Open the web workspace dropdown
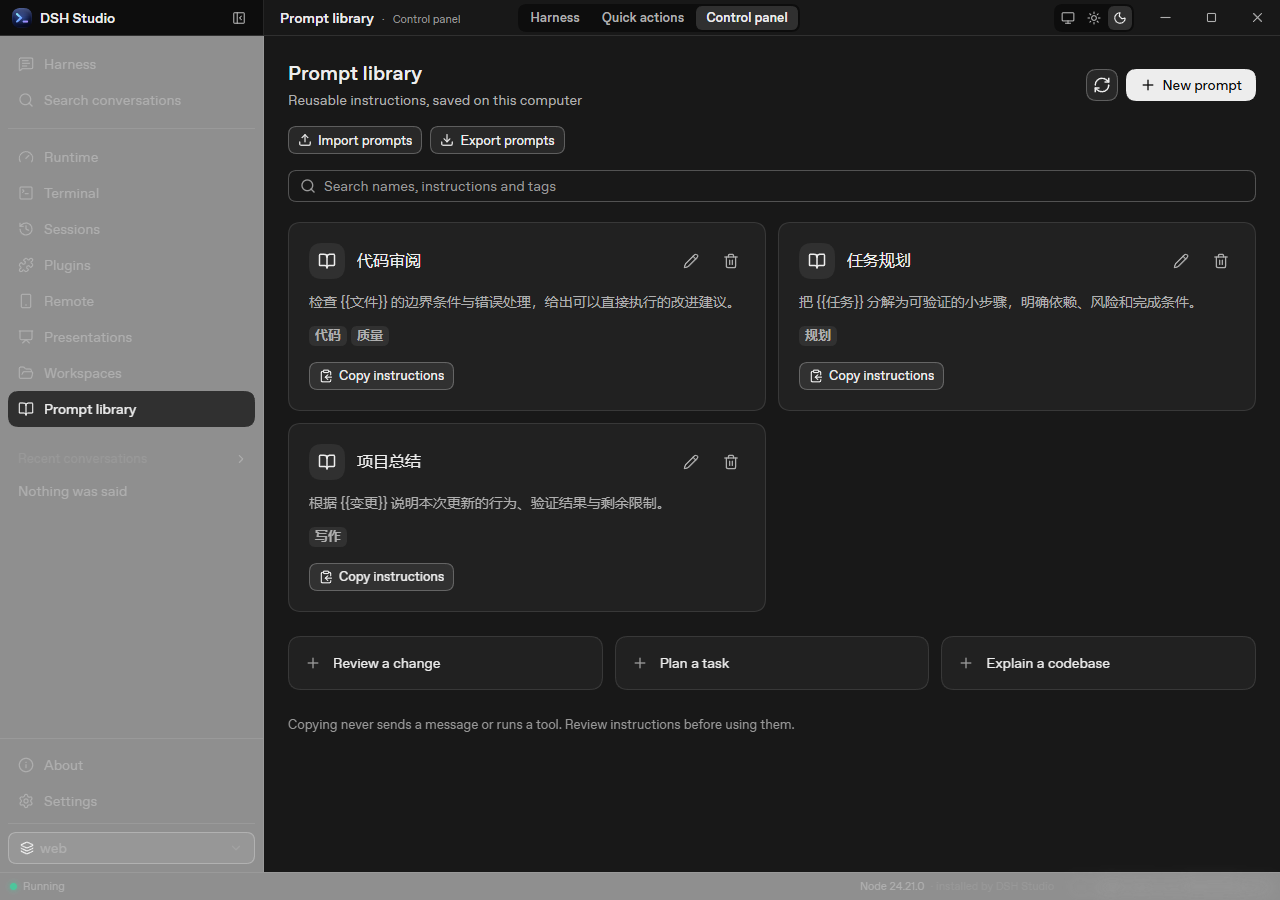1280x900 pixels. tap(131, 848)
